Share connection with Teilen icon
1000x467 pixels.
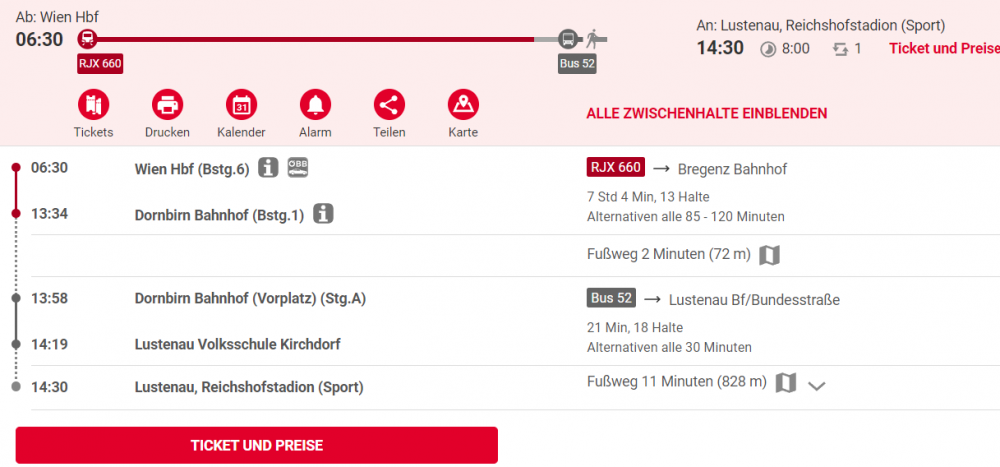(x=389, y=105)
